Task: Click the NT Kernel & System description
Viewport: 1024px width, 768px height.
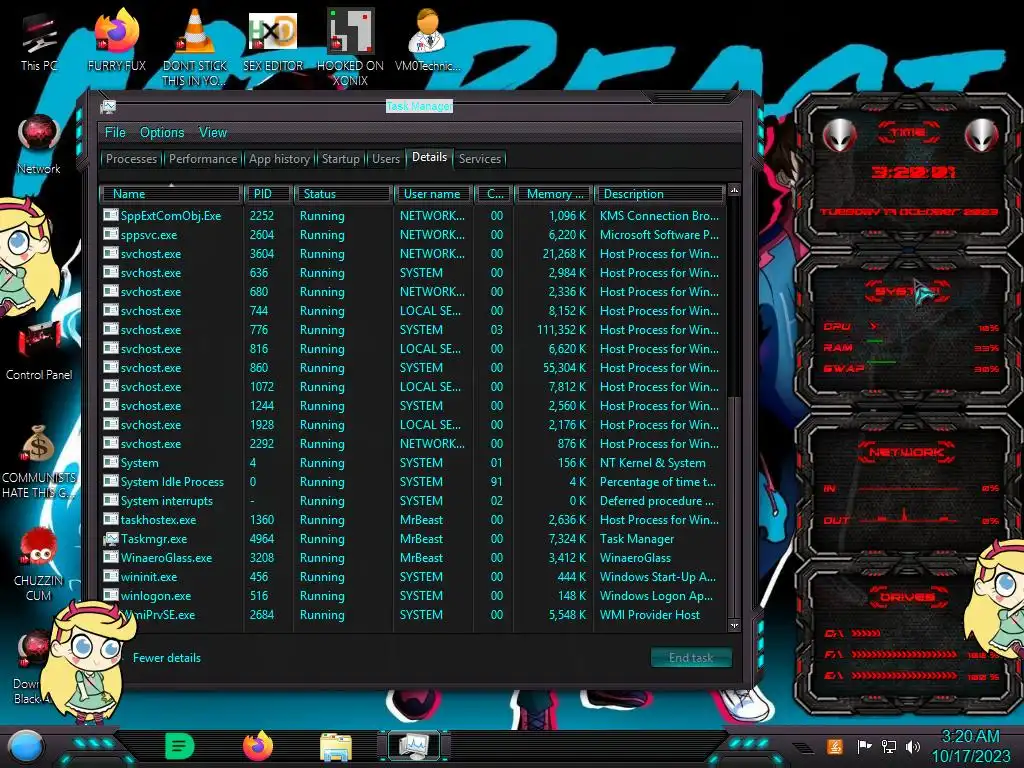Action: coord(652,463)
